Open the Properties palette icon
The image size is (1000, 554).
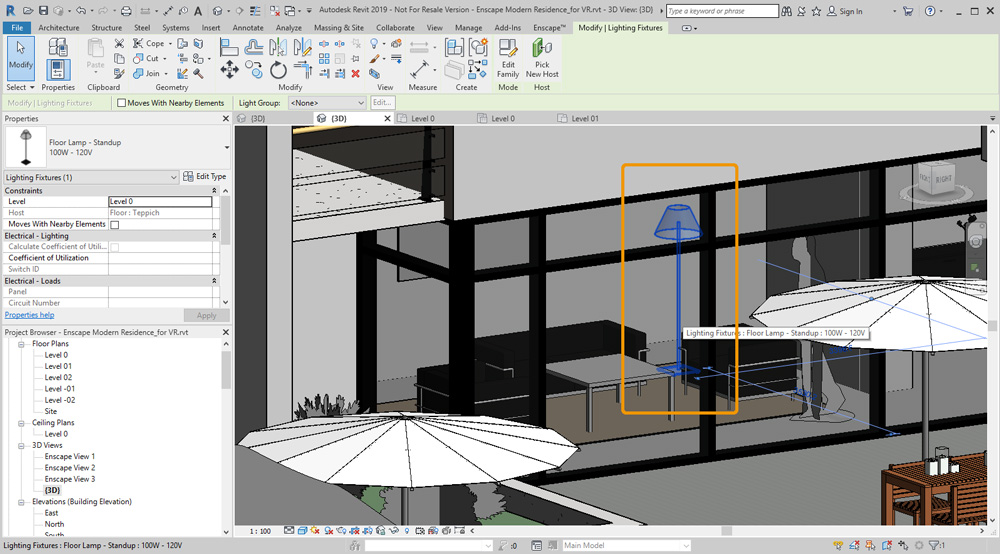[x=57, y=69]
